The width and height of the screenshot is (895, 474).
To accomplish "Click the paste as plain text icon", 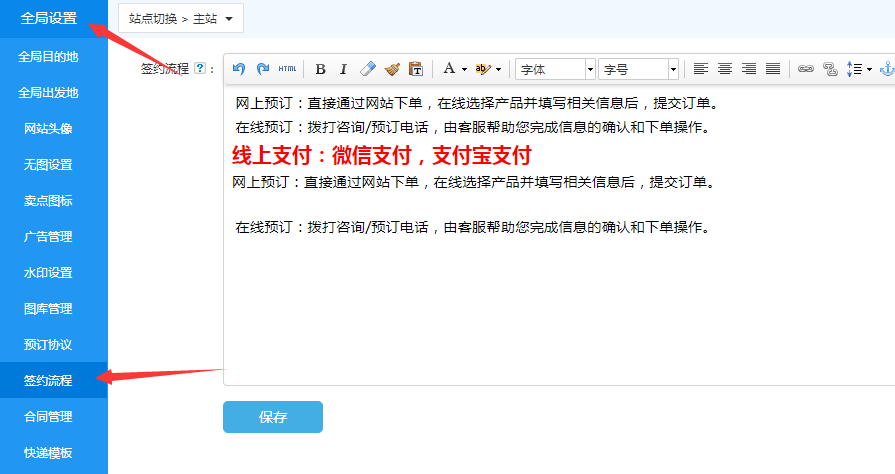I will [x=415, y=69].
